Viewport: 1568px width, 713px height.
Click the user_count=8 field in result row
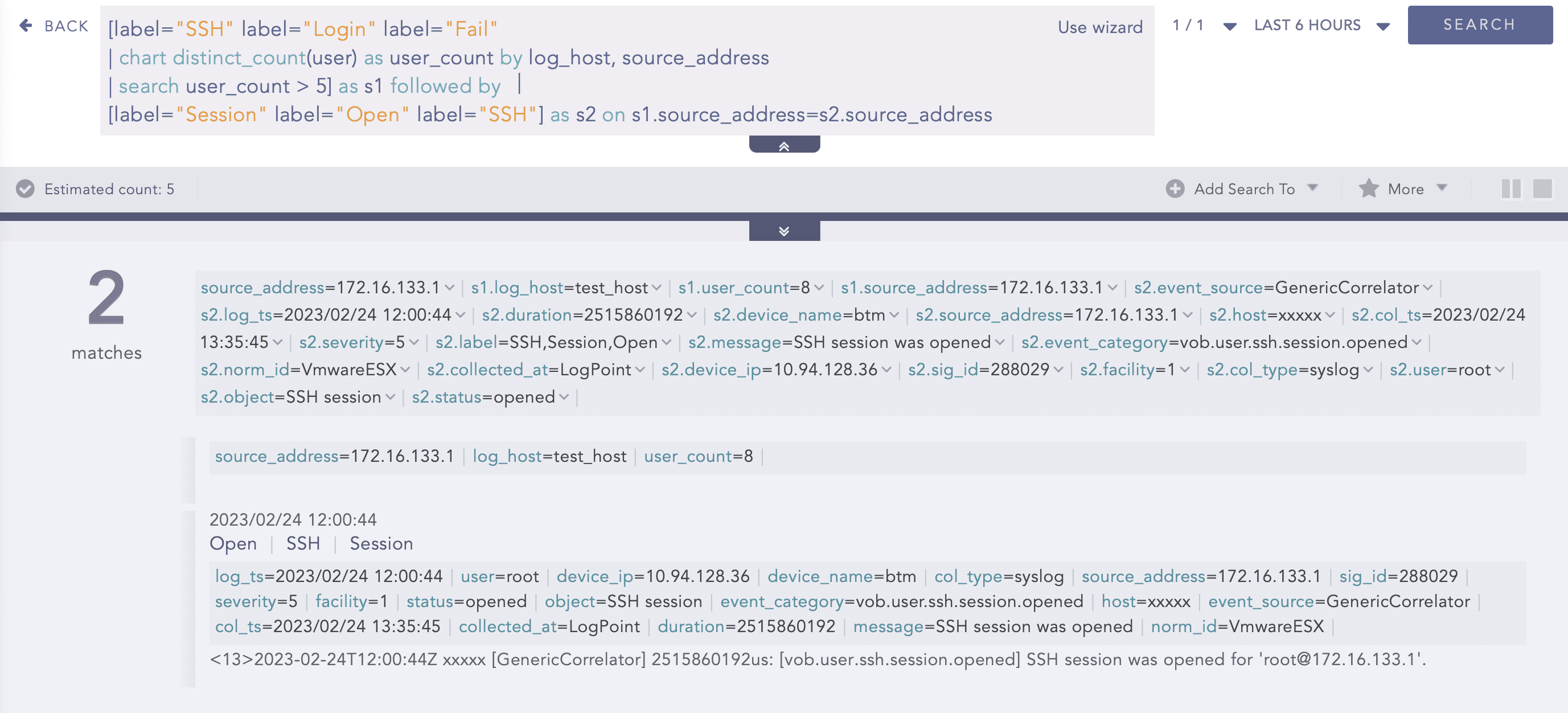[x=697, y=456]
